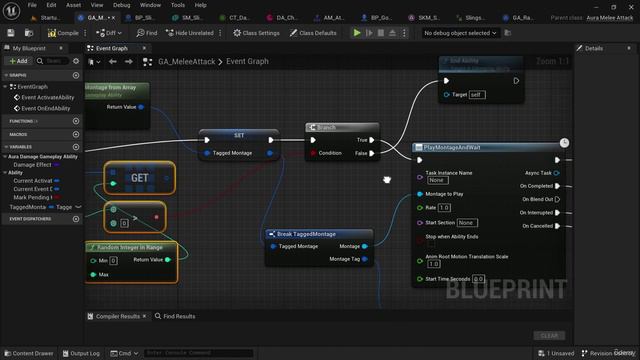
Task: Open the Content Drawer
Action: [x=29, y=353]
